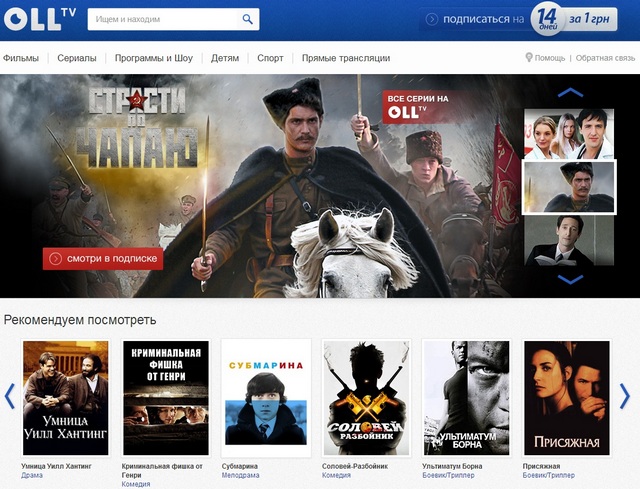Image resolution: width=640 pixels, height=489 pixels.
Task: Open the Сериалы menu
Action: coord(77,58)
